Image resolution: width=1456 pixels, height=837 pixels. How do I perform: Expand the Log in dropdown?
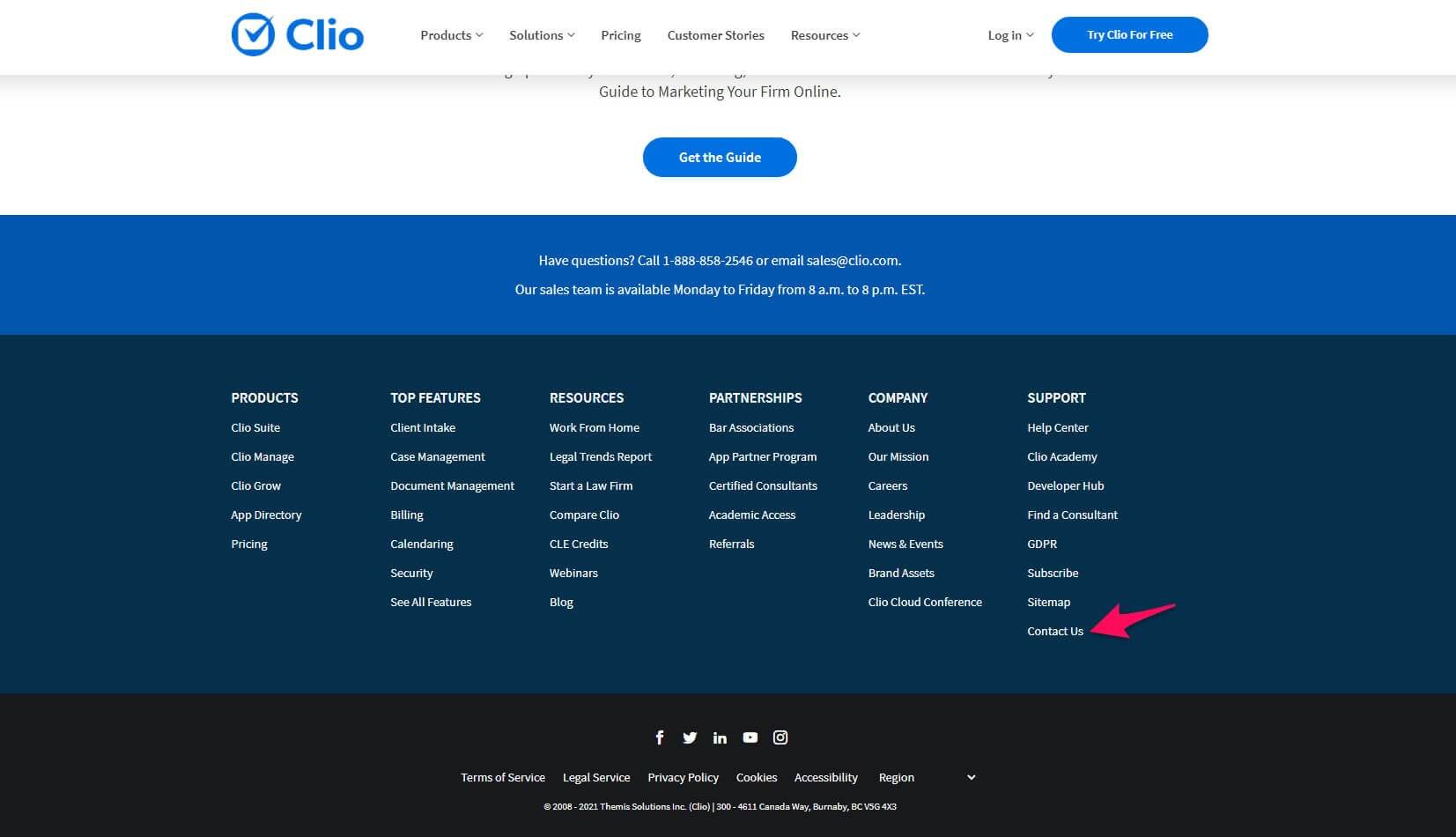[x=1009, y=35]
